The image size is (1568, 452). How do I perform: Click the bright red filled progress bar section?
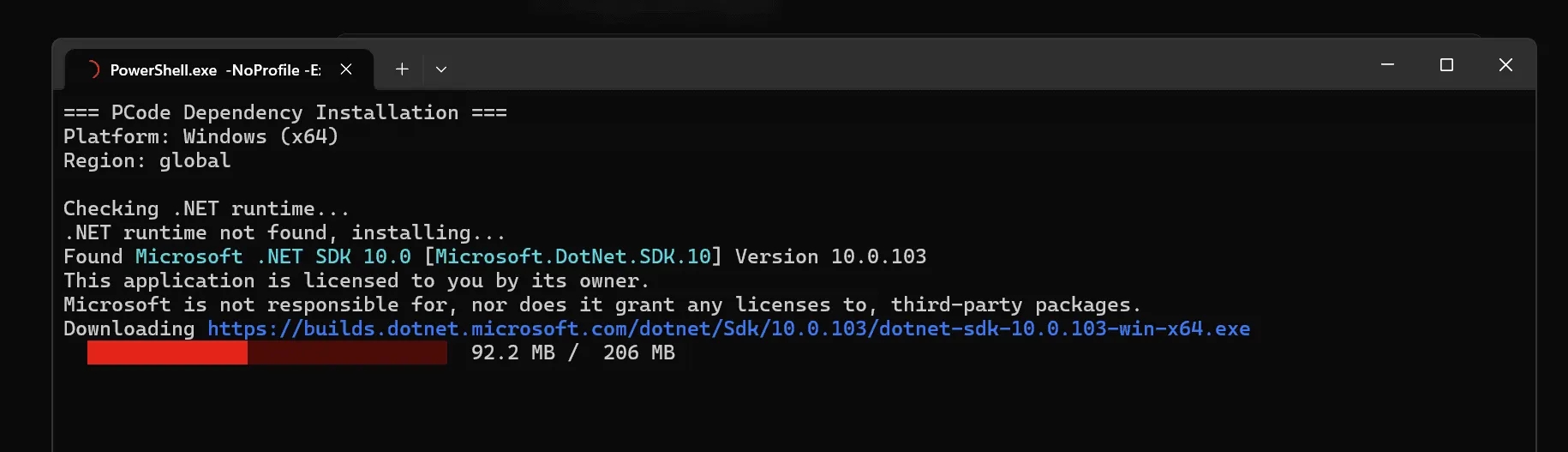tap(167, 353)
